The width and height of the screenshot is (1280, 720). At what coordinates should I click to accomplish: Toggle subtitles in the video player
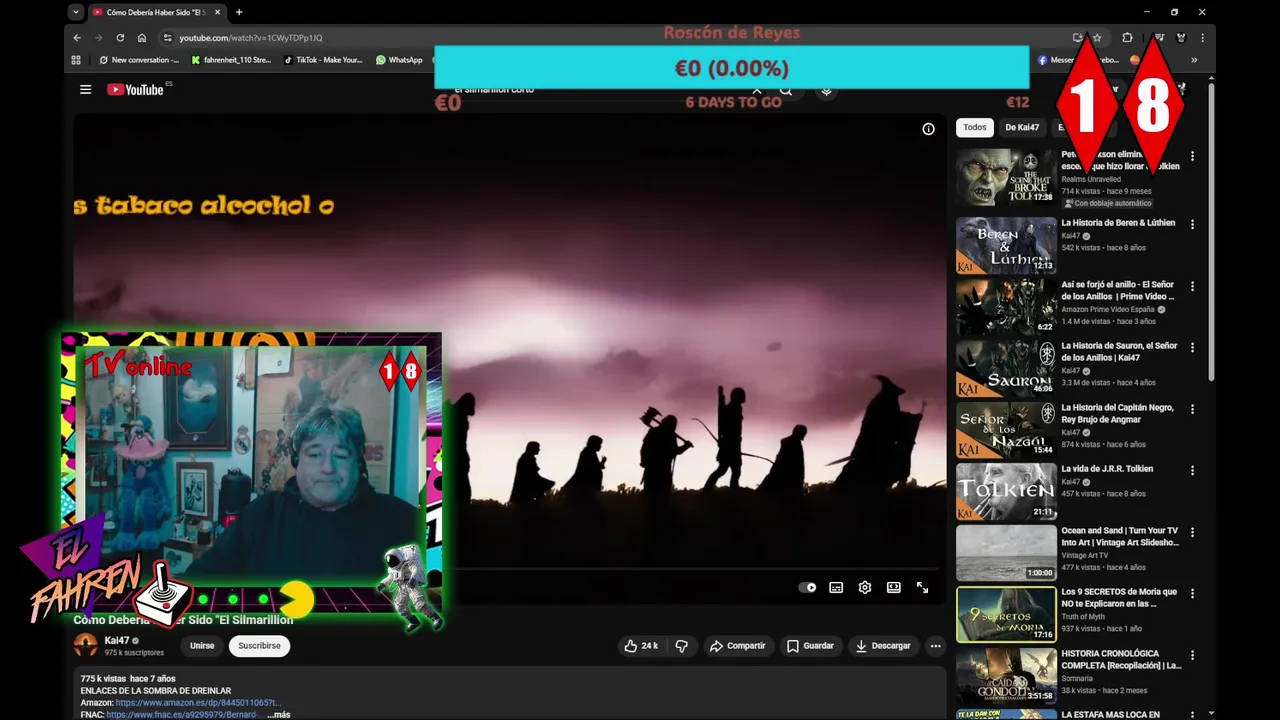tap(836, 588)
